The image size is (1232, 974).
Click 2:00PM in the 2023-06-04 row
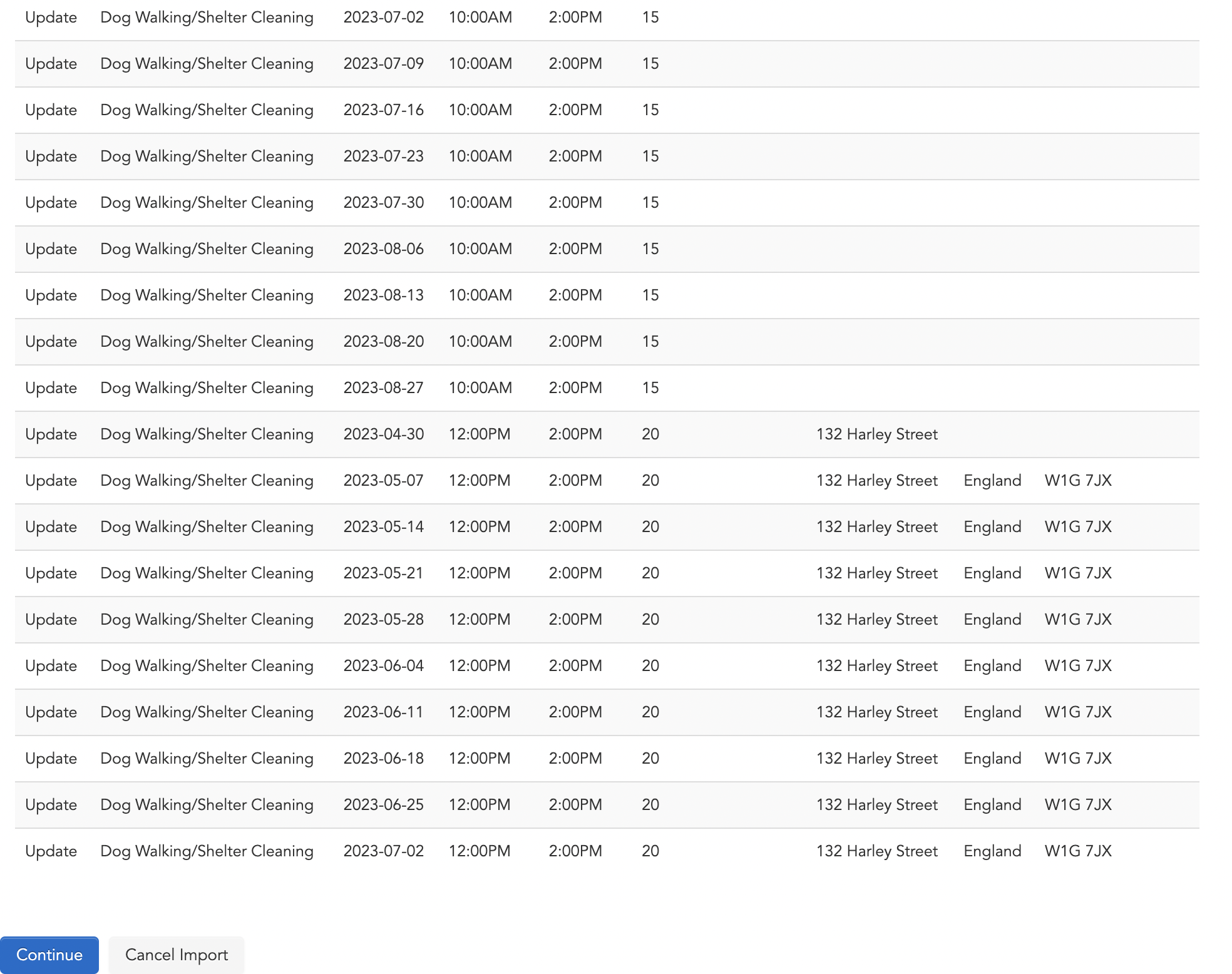(x=575, y=666)
